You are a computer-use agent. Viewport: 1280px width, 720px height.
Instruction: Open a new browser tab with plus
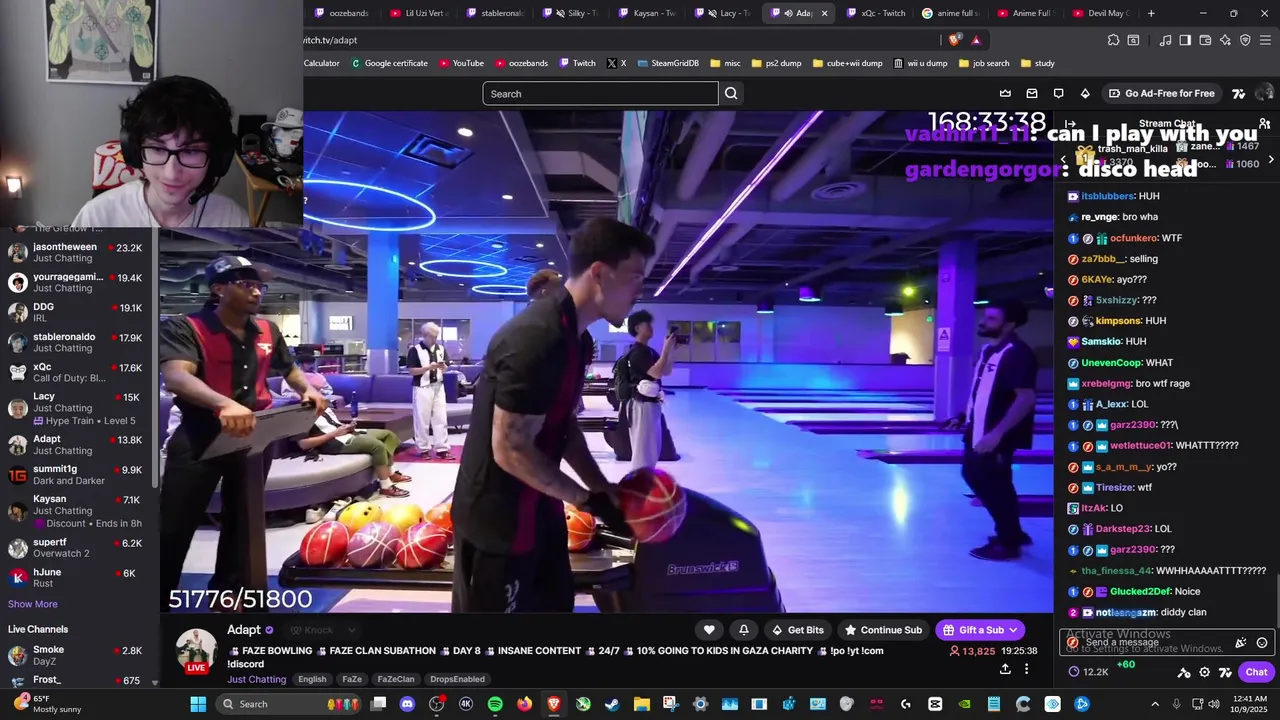(x=1151, y=13)
